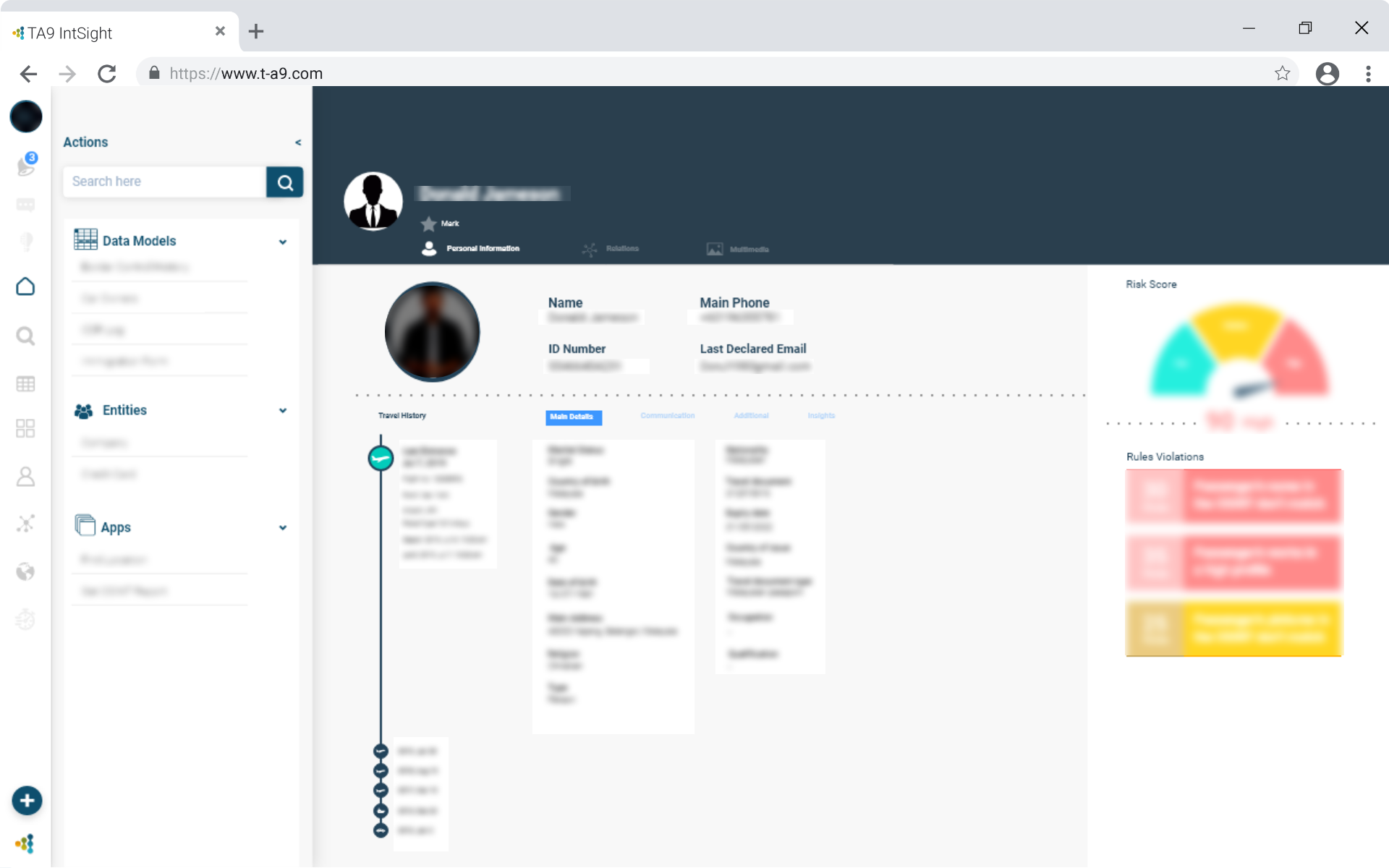Click the Main Details button
Image resolution: width=1389 pixels, height=868 pixels.
point(573,417)
